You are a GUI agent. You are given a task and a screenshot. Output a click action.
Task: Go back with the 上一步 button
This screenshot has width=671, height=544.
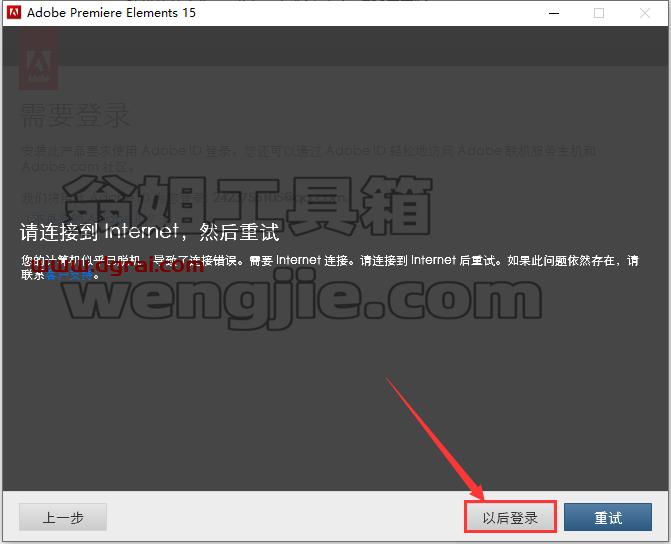pyautogui.click(x=63, y=517)
